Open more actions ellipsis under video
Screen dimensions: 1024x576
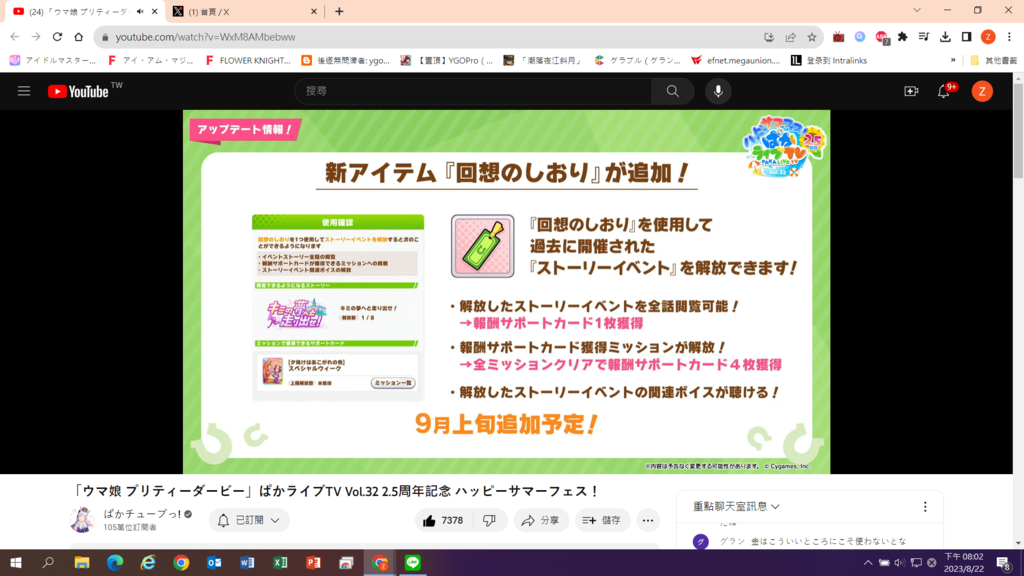(647, 520)
